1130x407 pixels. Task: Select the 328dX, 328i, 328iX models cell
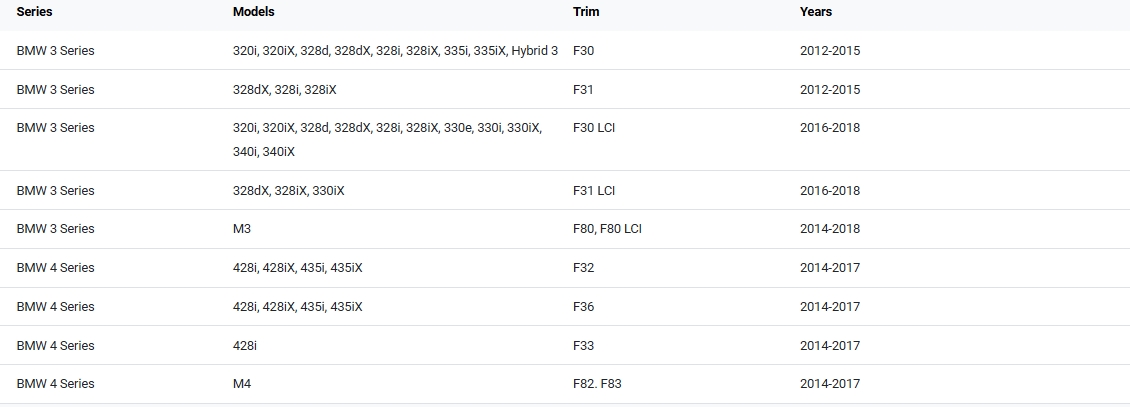(x=284, y=89)
